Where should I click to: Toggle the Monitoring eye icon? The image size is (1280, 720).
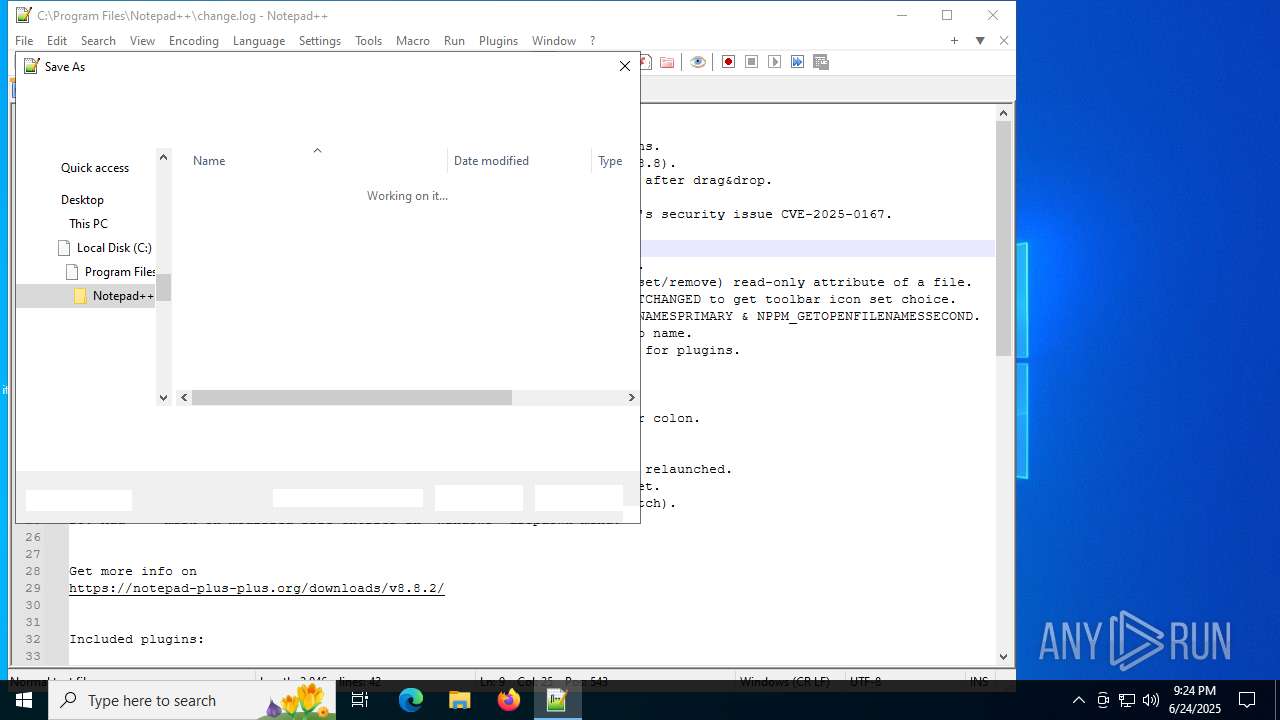pyautogui.click(x=698, y=62)
